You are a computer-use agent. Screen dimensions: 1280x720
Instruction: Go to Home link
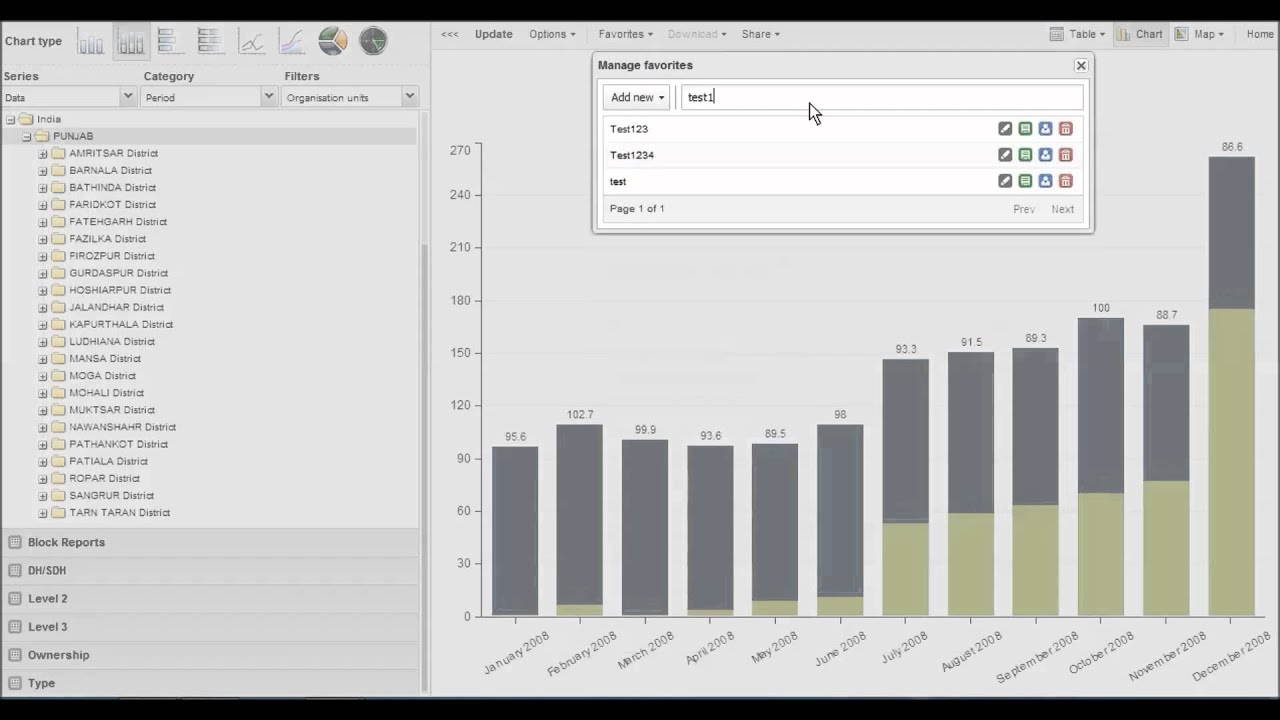tap(1260, 34)
